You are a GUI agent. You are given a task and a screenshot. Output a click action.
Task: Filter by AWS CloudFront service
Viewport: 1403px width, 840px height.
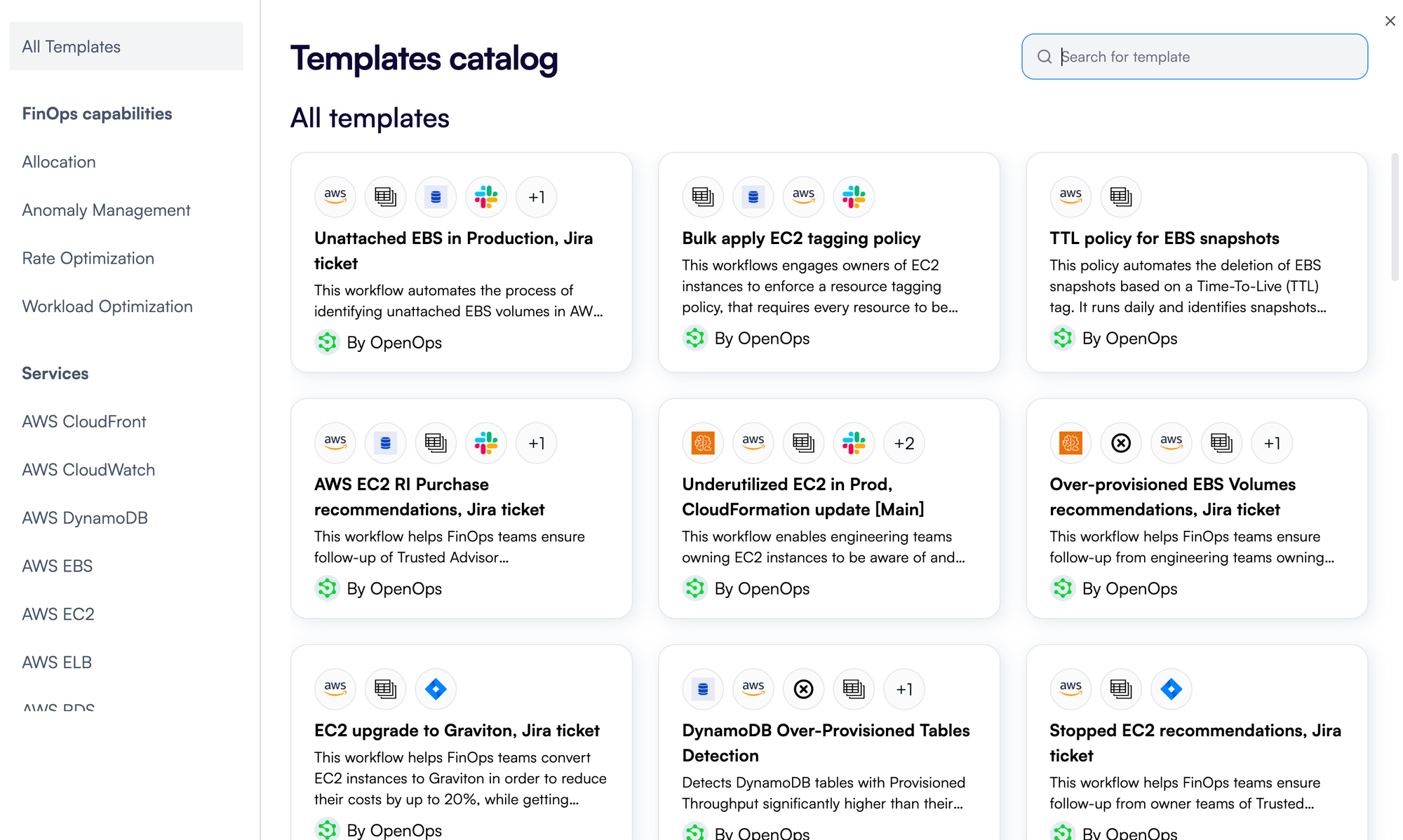click(84, 421)
